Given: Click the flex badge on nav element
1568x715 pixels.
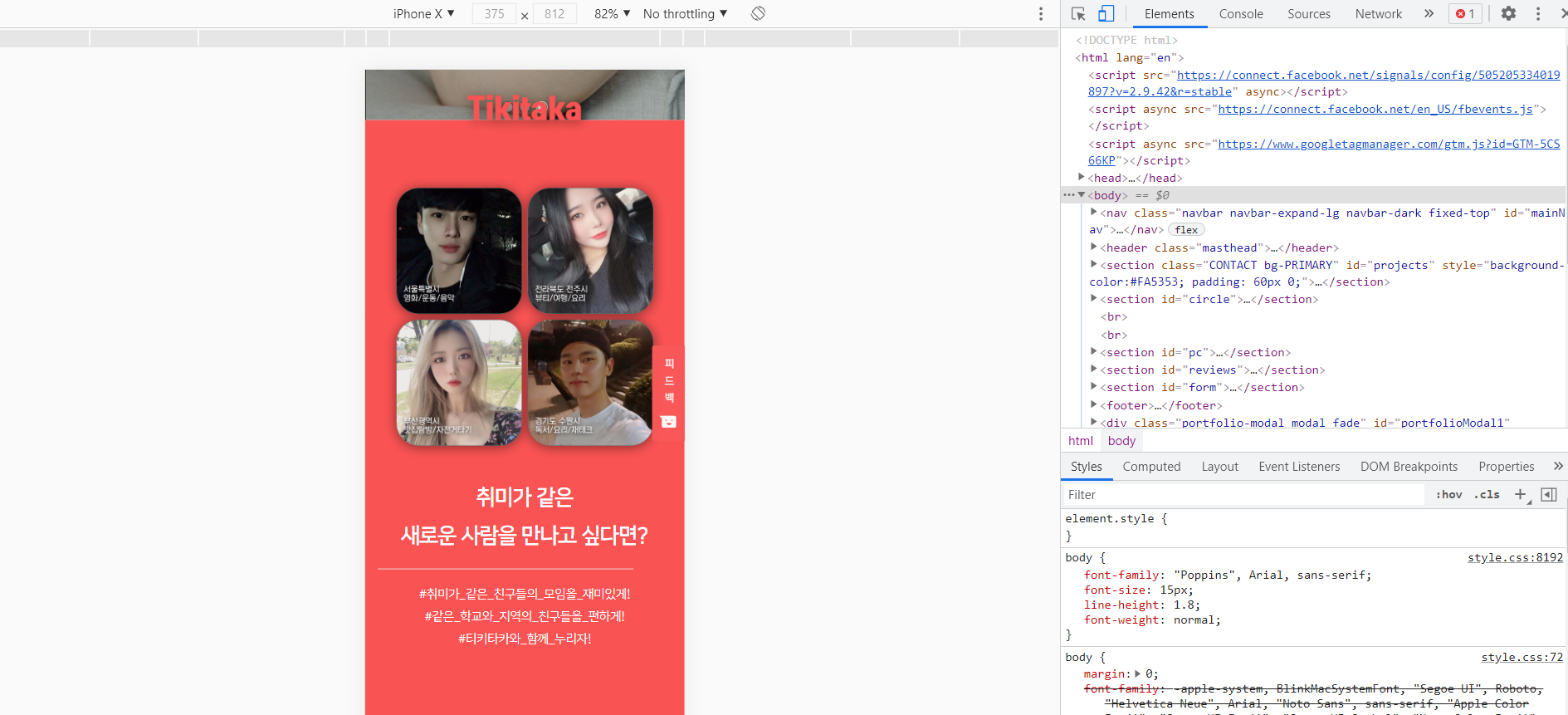Looking at the screenshot, I should (1186, 230).
